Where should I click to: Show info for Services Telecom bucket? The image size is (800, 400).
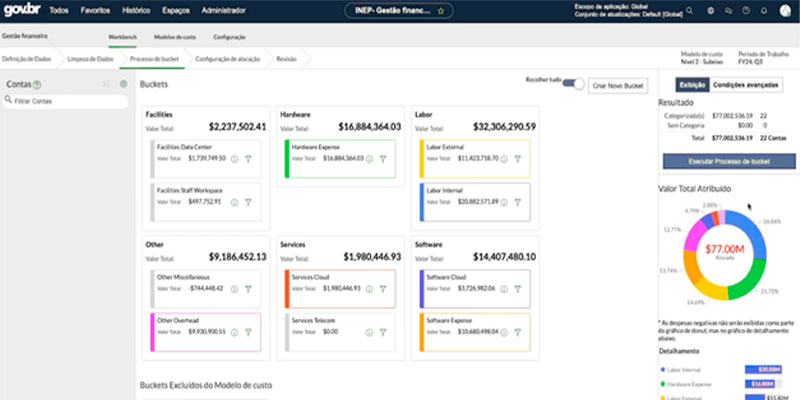369,333
